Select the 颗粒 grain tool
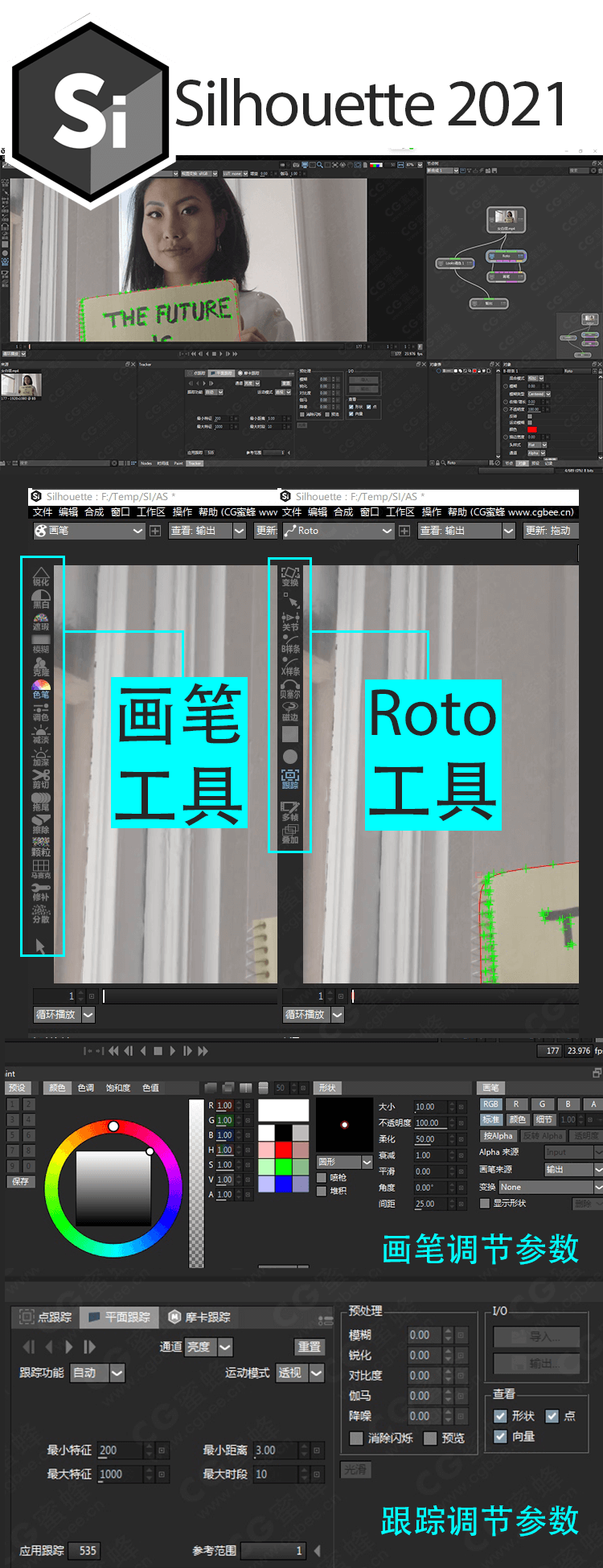This screenshot has width=603, height=1568. tap(41, 846)
